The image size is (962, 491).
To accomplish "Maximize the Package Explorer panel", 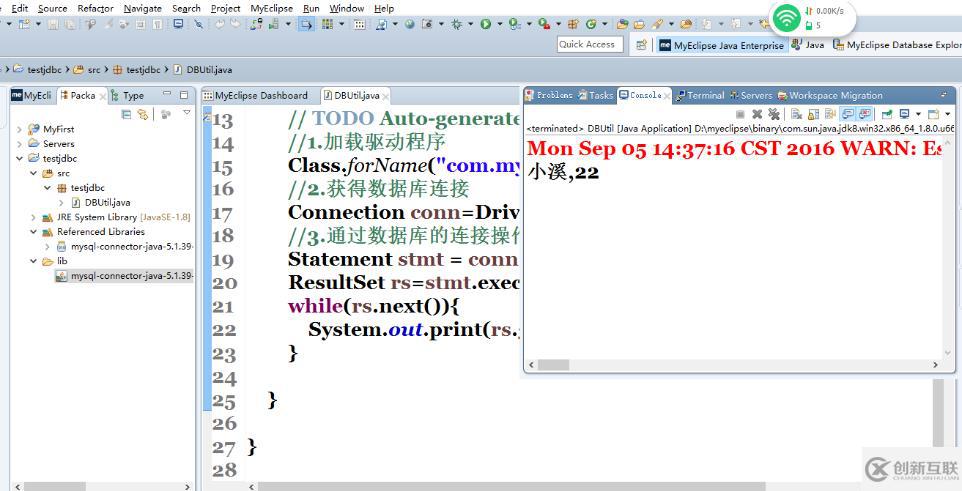I will click(x=183, y=95).
